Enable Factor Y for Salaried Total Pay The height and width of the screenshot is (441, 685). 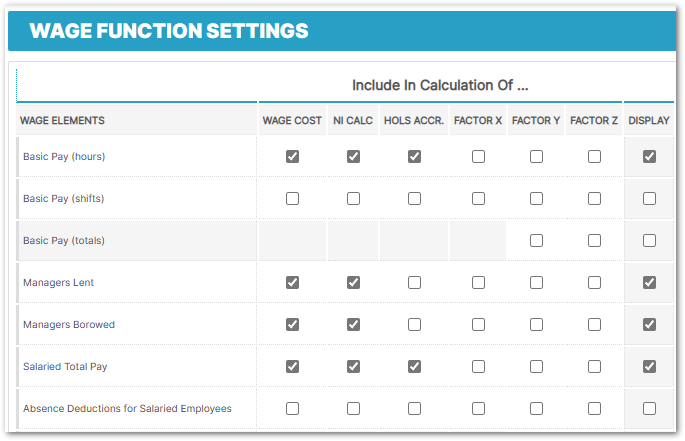point(536,367)
